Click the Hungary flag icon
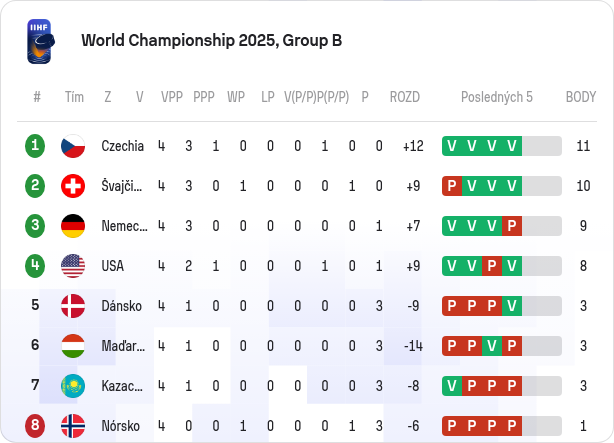Image resolution: width=614 pixels, height=443 pixels. (73, 346)
